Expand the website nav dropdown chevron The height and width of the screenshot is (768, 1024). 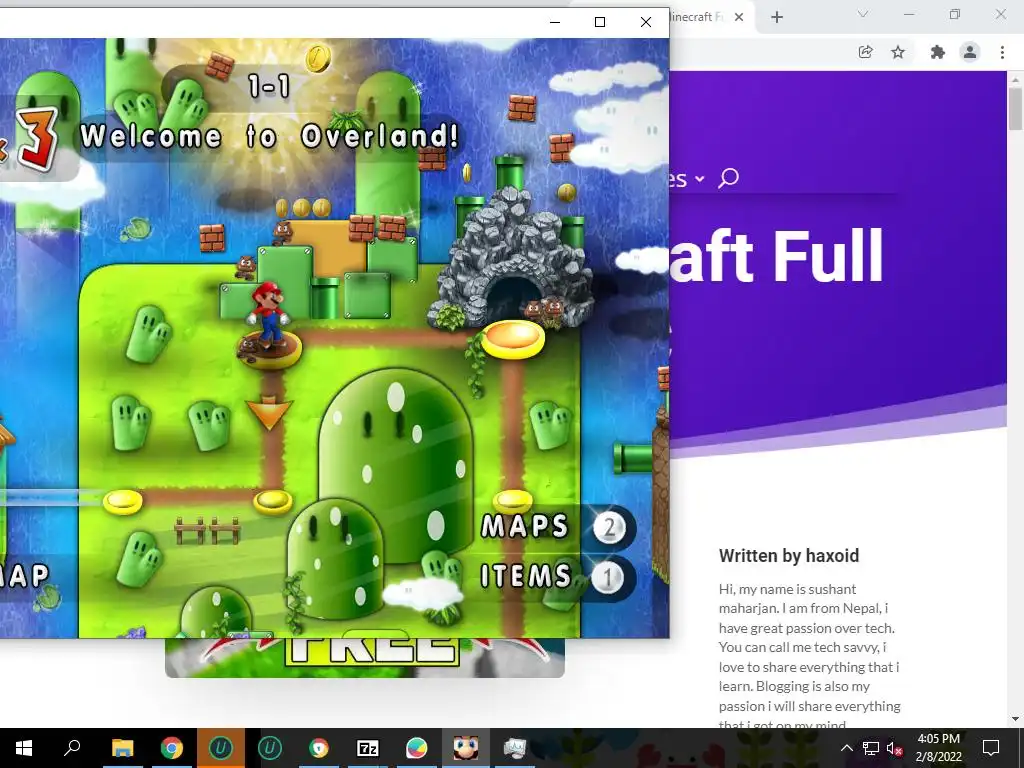pyautogui.click(x=700, y=179)
